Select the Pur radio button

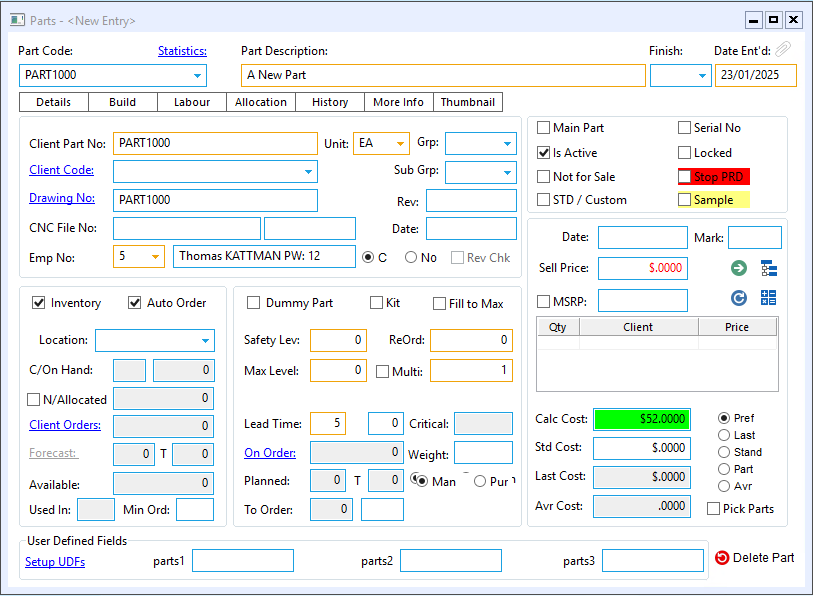coord(480,481)
